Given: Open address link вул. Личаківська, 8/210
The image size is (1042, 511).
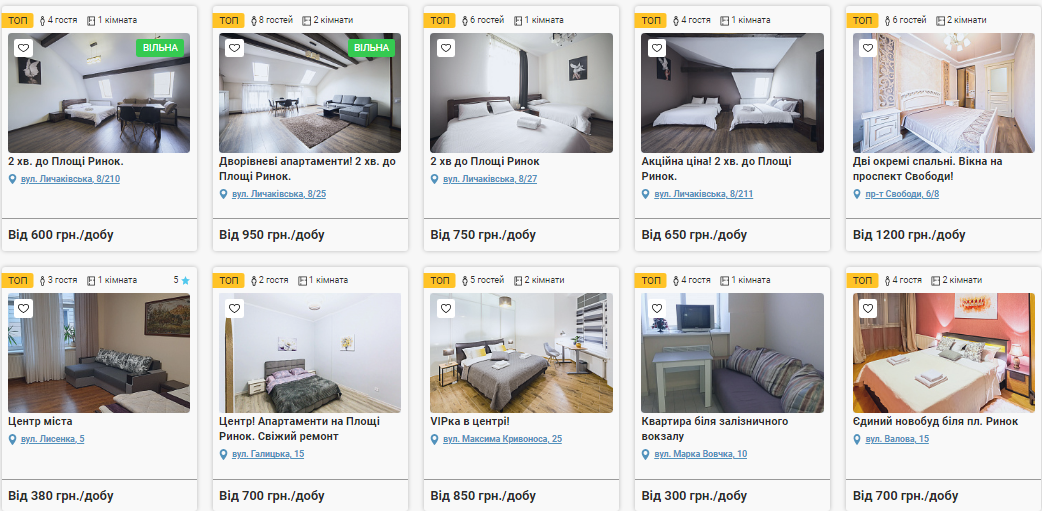Looking at the screenshot, I should (70, 179).
